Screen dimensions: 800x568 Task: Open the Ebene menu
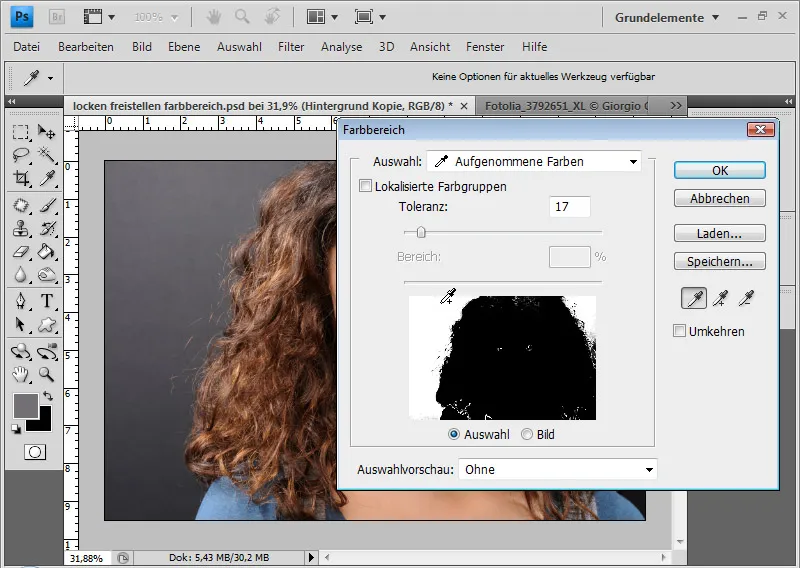(x=184, y=47)
